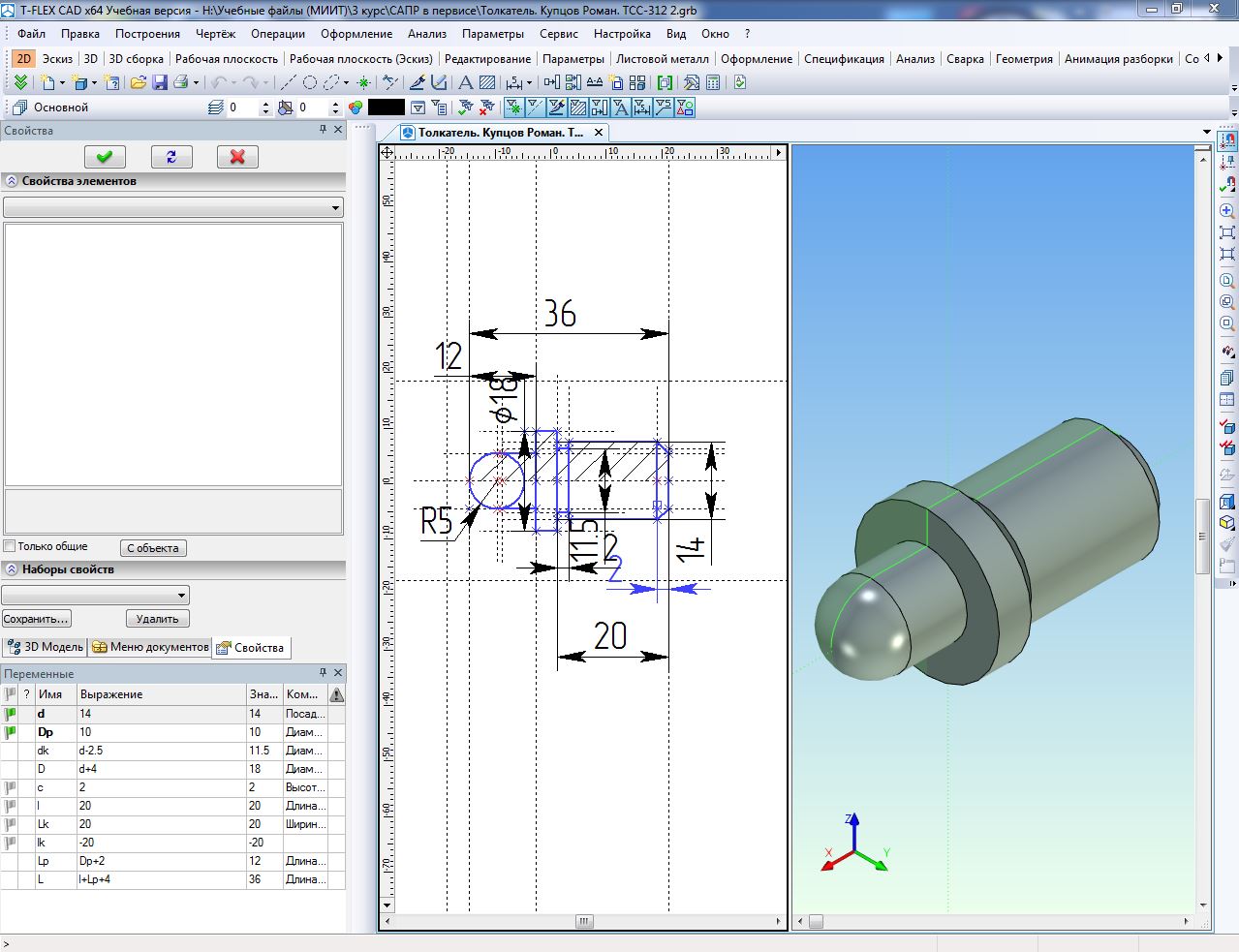
Task: Switch to the Меню документов tab
Action: [150, 647]
